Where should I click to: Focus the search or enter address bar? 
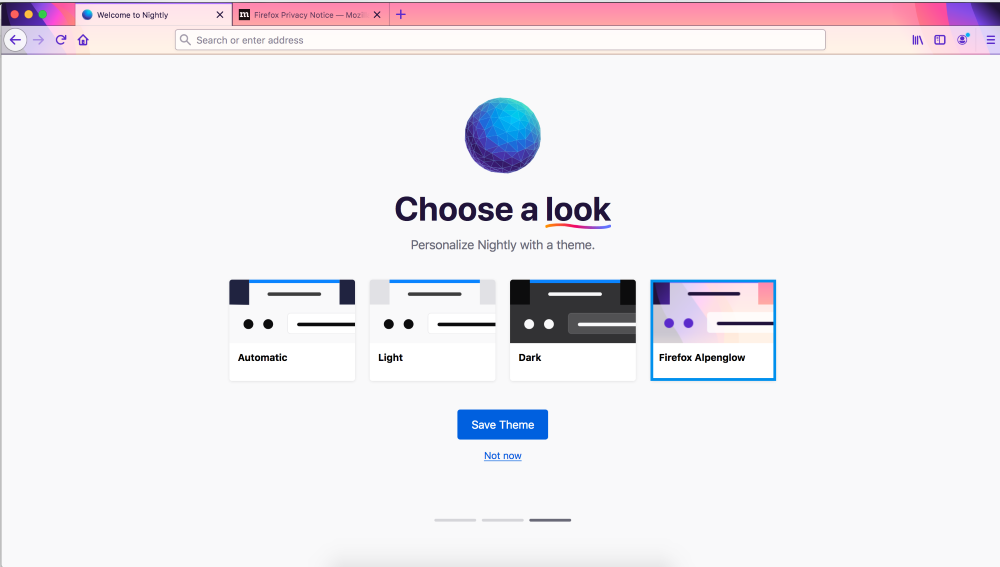(x=500, y=40)
